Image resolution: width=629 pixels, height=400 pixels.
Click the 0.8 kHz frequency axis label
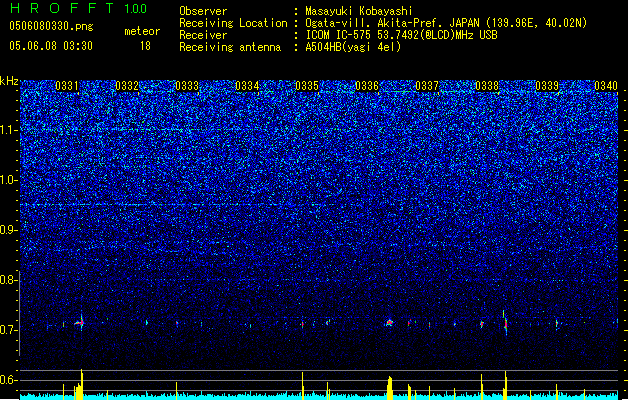click(9, 280)
